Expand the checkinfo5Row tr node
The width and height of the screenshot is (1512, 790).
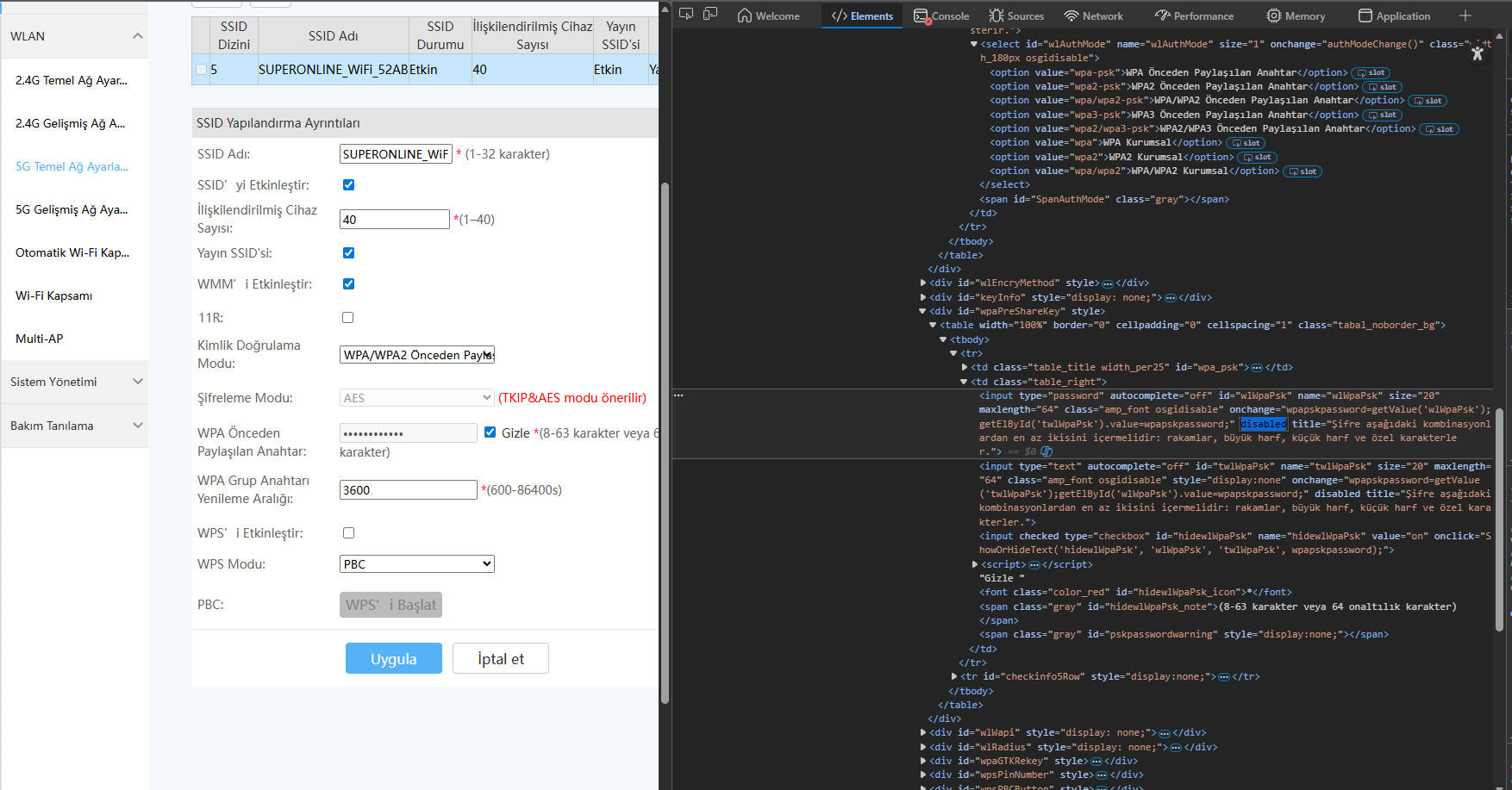click(954, 677)
